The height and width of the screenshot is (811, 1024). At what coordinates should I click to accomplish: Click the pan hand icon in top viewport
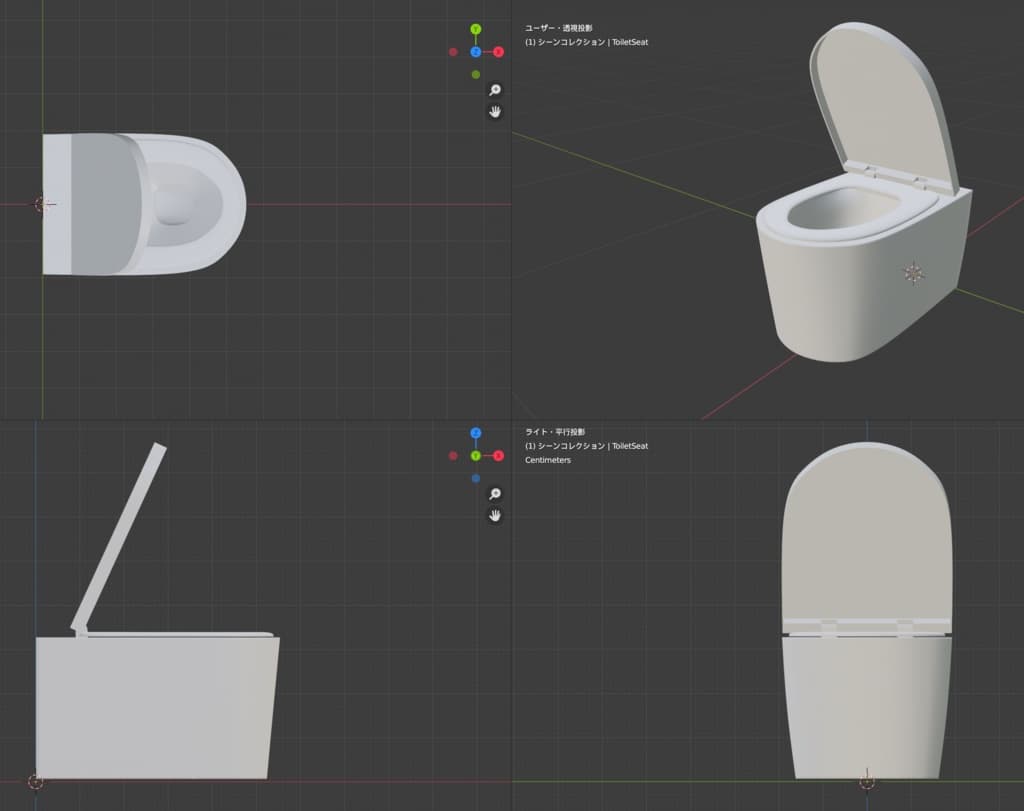click(494, 111)
